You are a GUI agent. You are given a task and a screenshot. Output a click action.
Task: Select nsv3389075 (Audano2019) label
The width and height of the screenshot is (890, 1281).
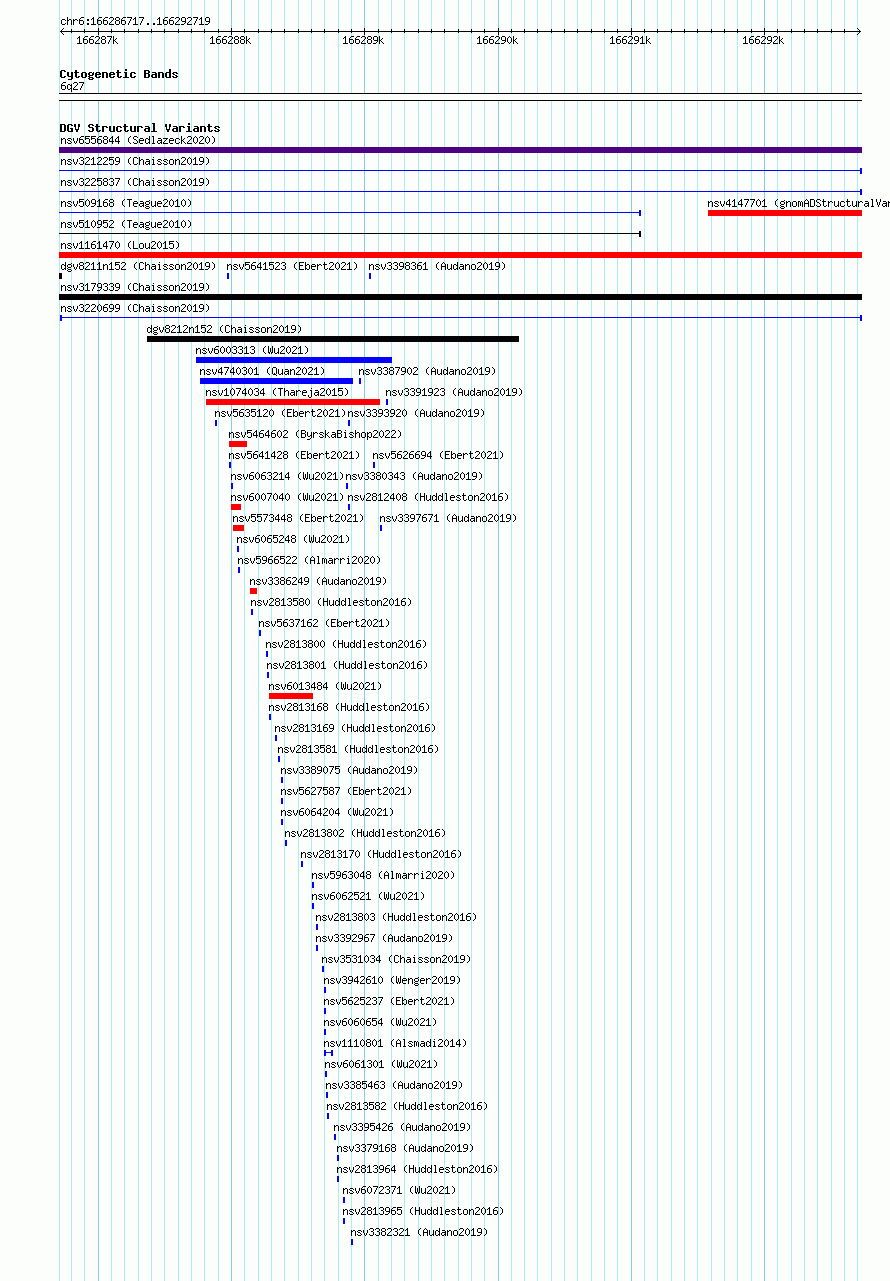click(350, 770)
